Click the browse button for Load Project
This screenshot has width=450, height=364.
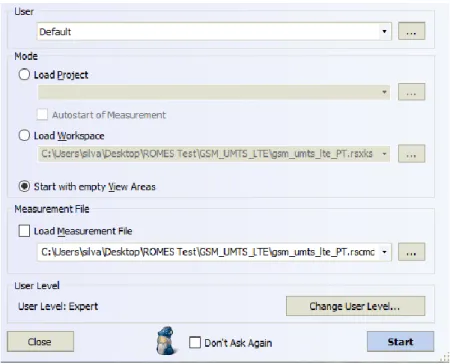click(x=411, y=92)
